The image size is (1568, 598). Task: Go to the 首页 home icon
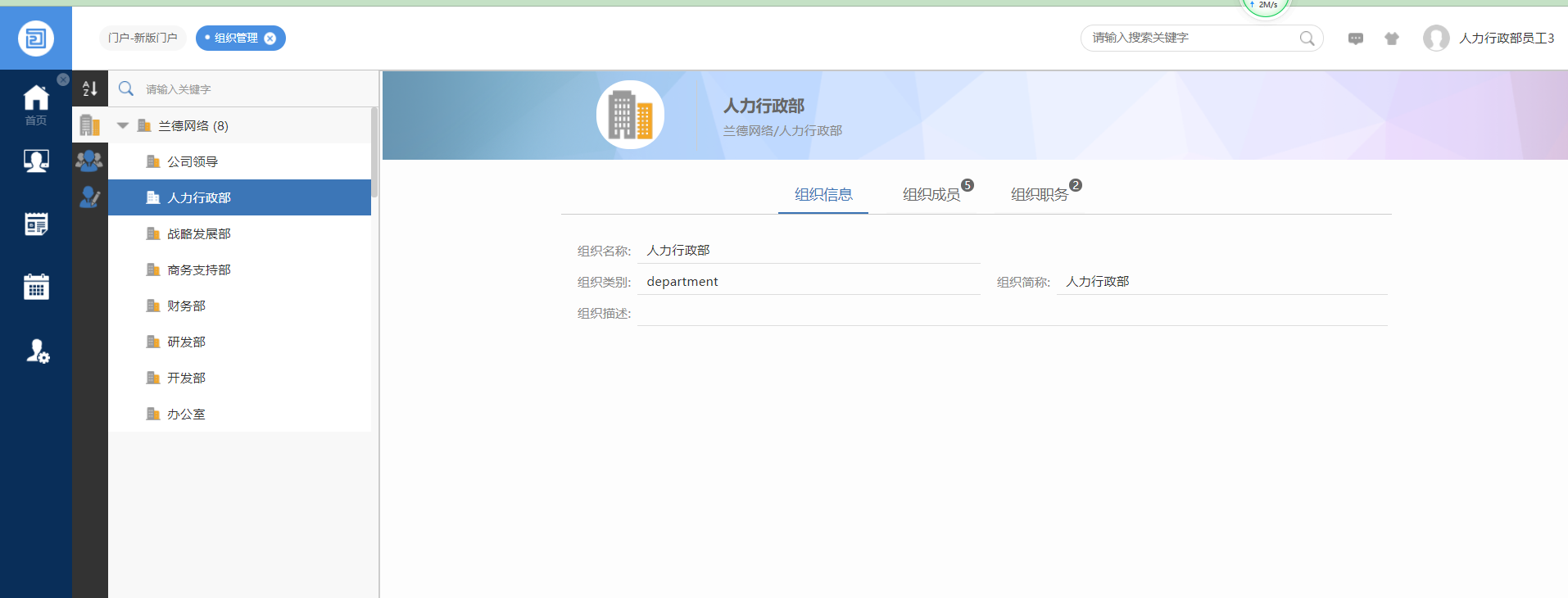[x=36, y=104]
